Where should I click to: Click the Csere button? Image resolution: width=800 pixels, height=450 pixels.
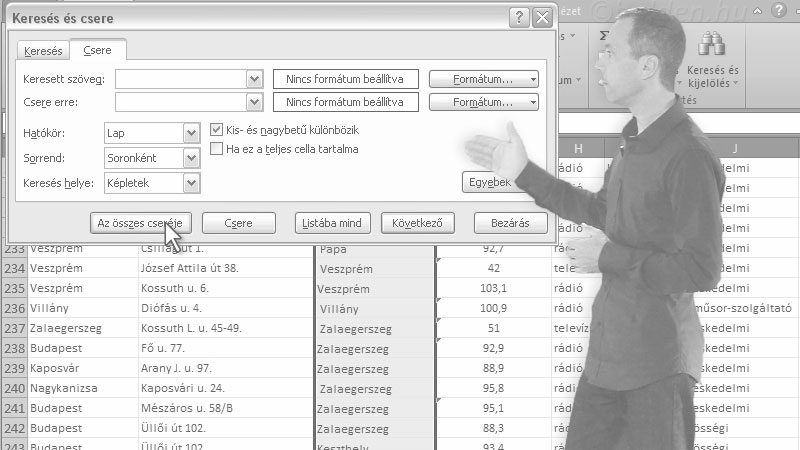tap(239, 223)
